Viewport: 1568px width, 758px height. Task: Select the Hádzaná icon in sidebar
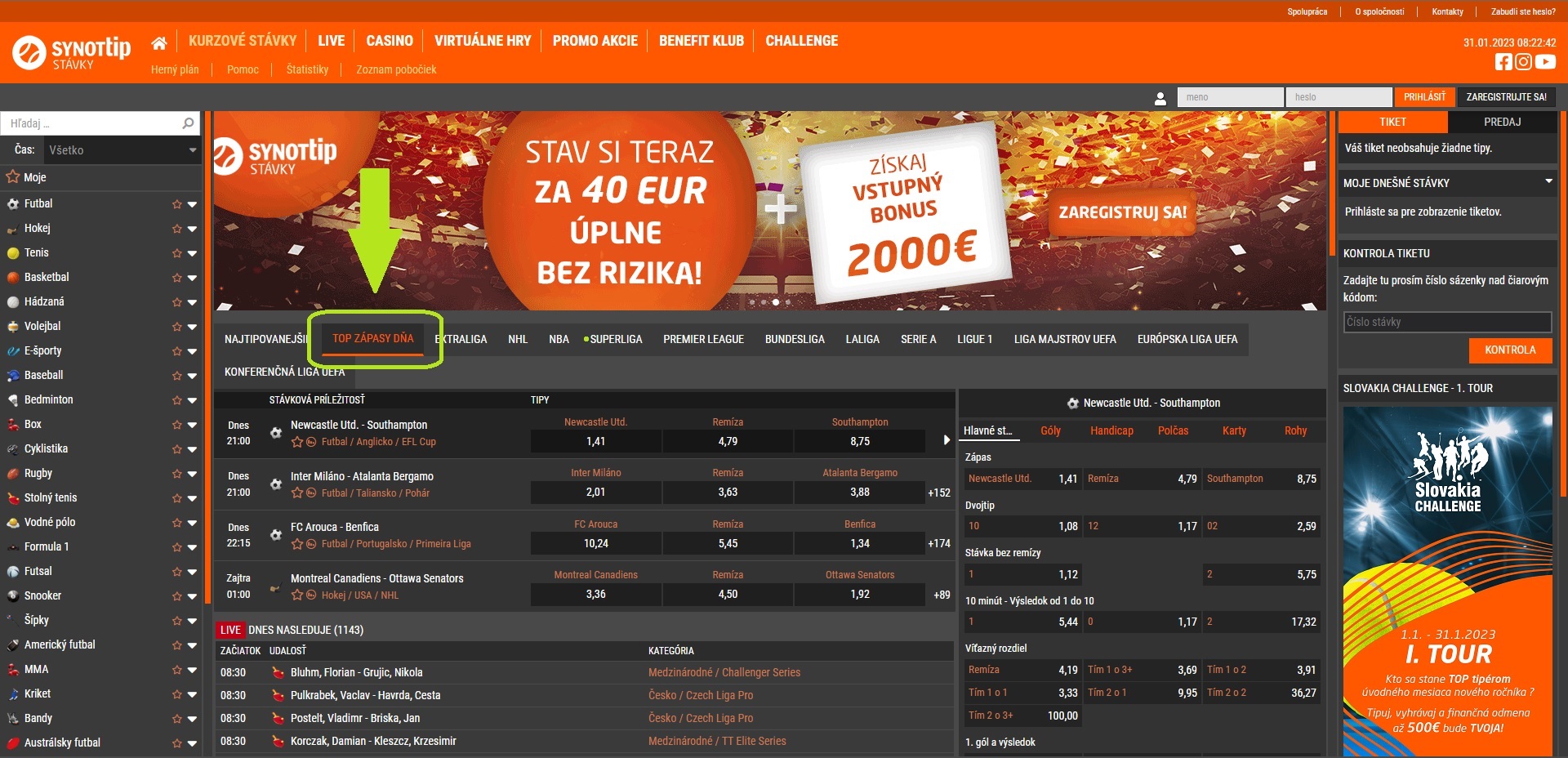[x=13, y=302]
